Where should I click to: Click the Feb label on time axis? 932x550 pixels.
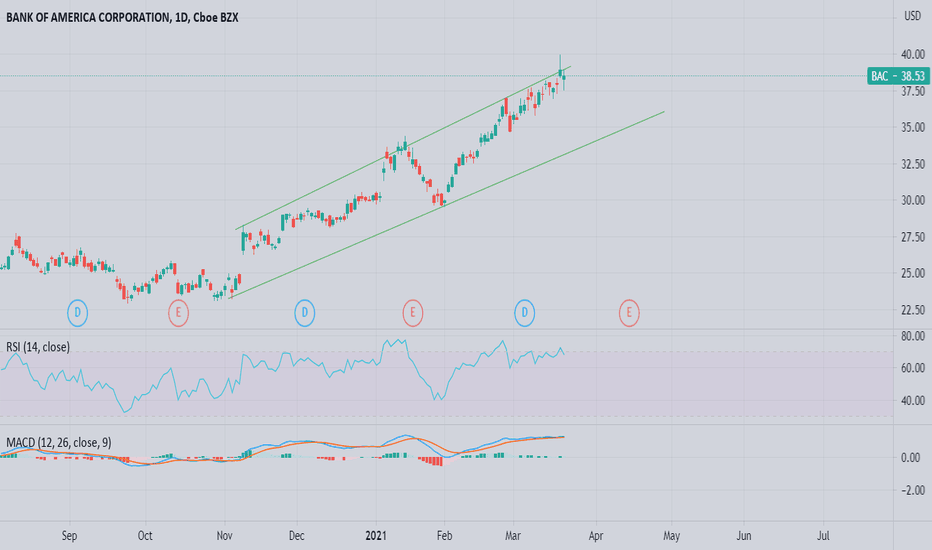(x=445, y=536)
